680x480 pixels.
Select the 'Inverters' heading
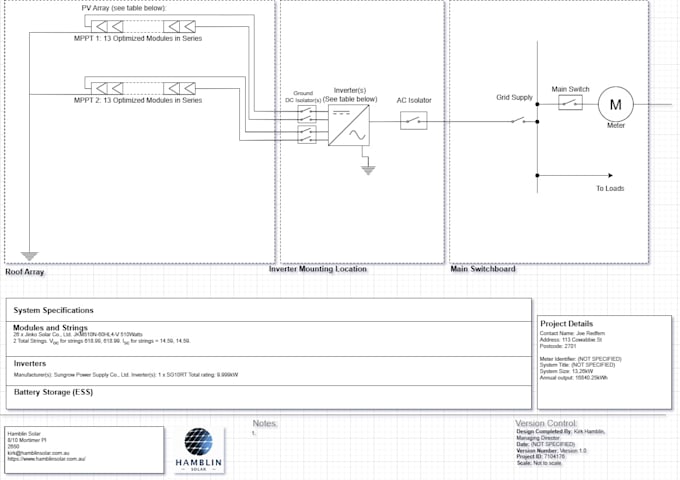coord(29,363)
